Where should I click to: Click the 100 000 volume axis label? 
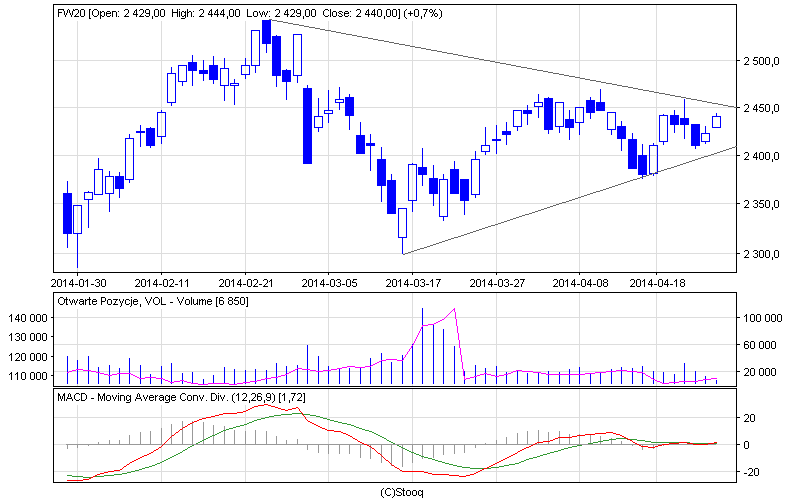763,318
